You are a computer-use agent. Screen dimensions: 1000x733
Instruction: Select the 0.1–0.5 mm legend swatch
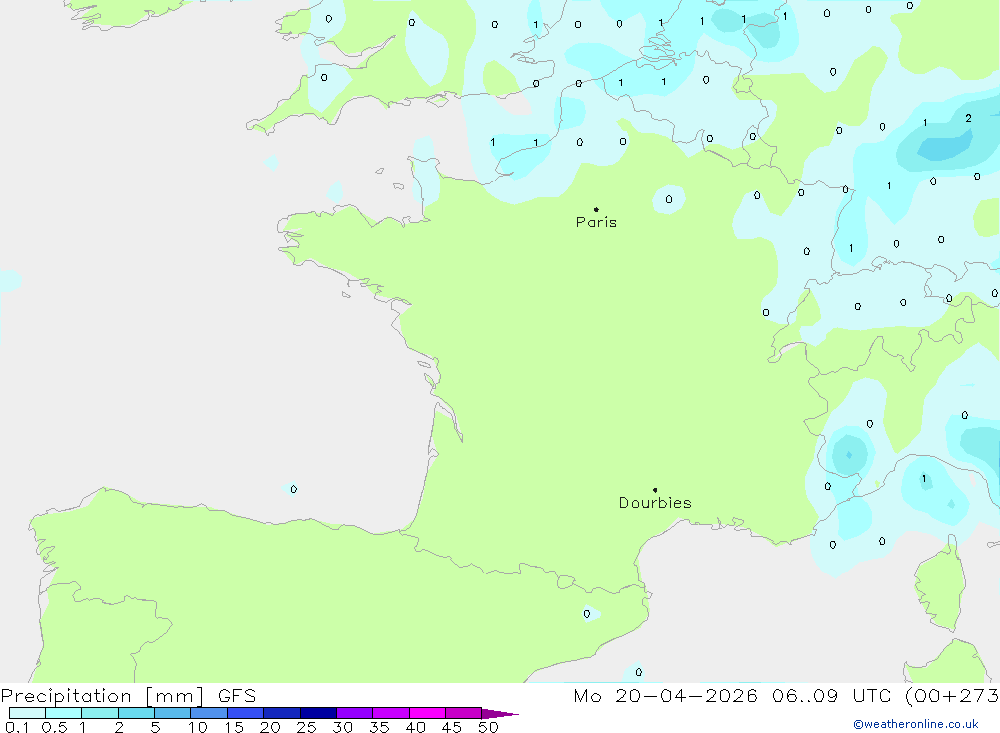(x=27, y=713)
